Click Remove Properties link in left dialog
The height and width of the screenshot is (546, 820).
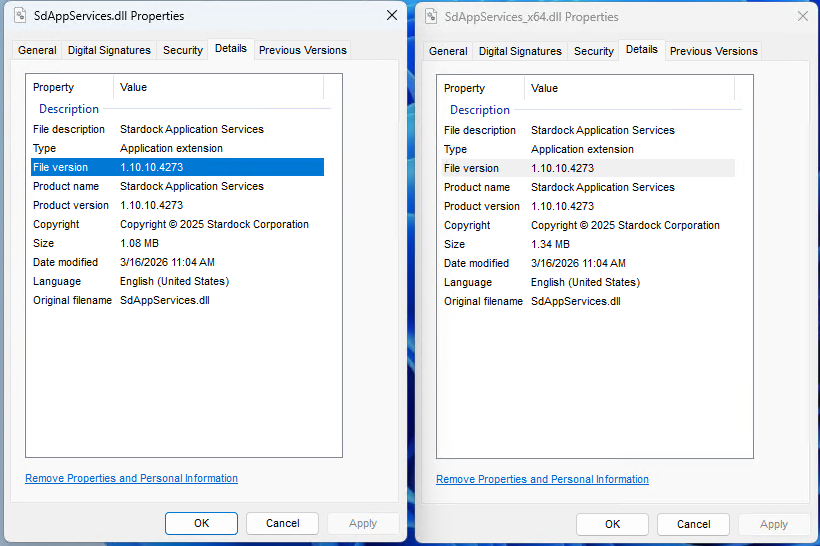[131, 479]
